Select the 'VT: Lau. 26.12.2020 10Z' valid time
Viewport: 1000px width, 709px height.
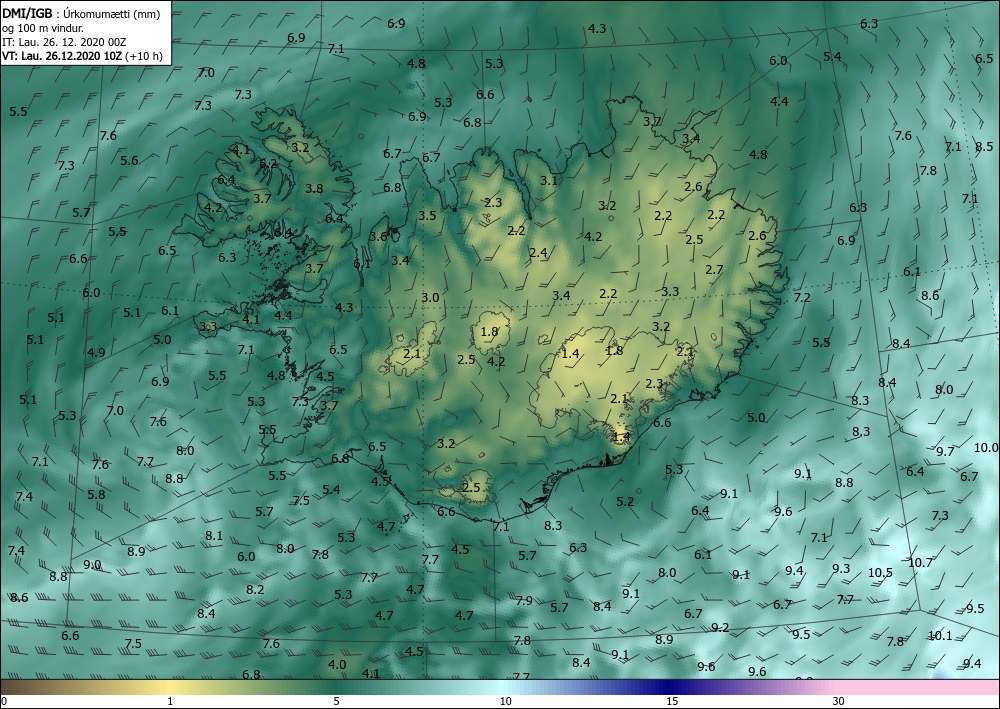[62, 56]
